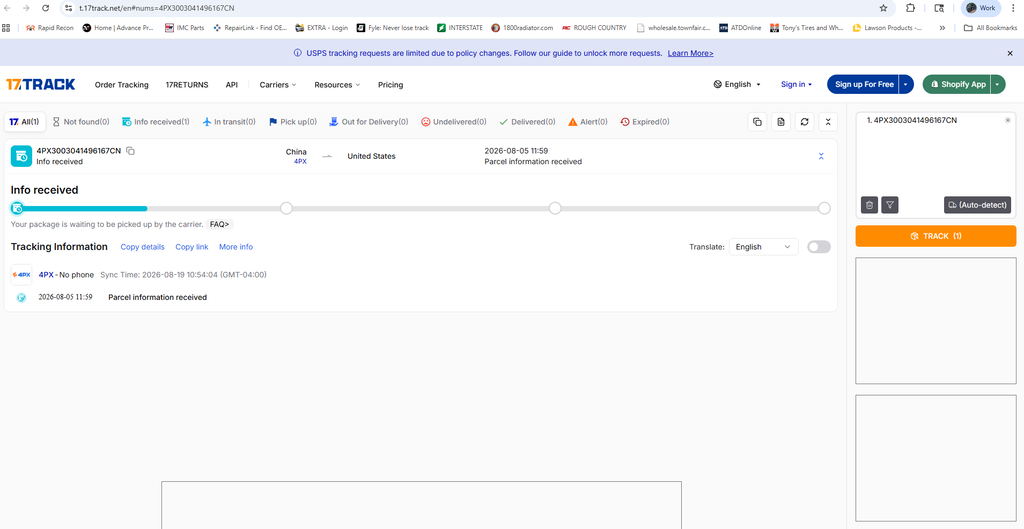View the Expired(0) tab
The height and width of the screenshot is (529, 1024).
coord(645,121)
